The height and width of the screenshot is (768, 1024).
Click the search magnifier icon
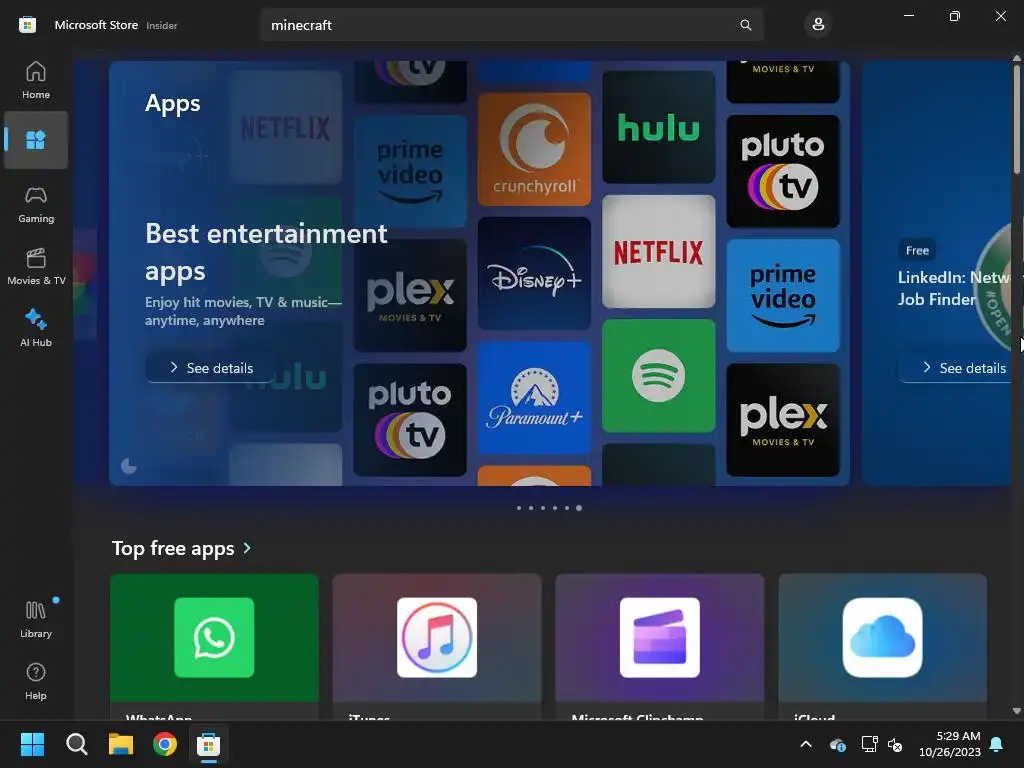pyautogui.click(x=745, y=25)
